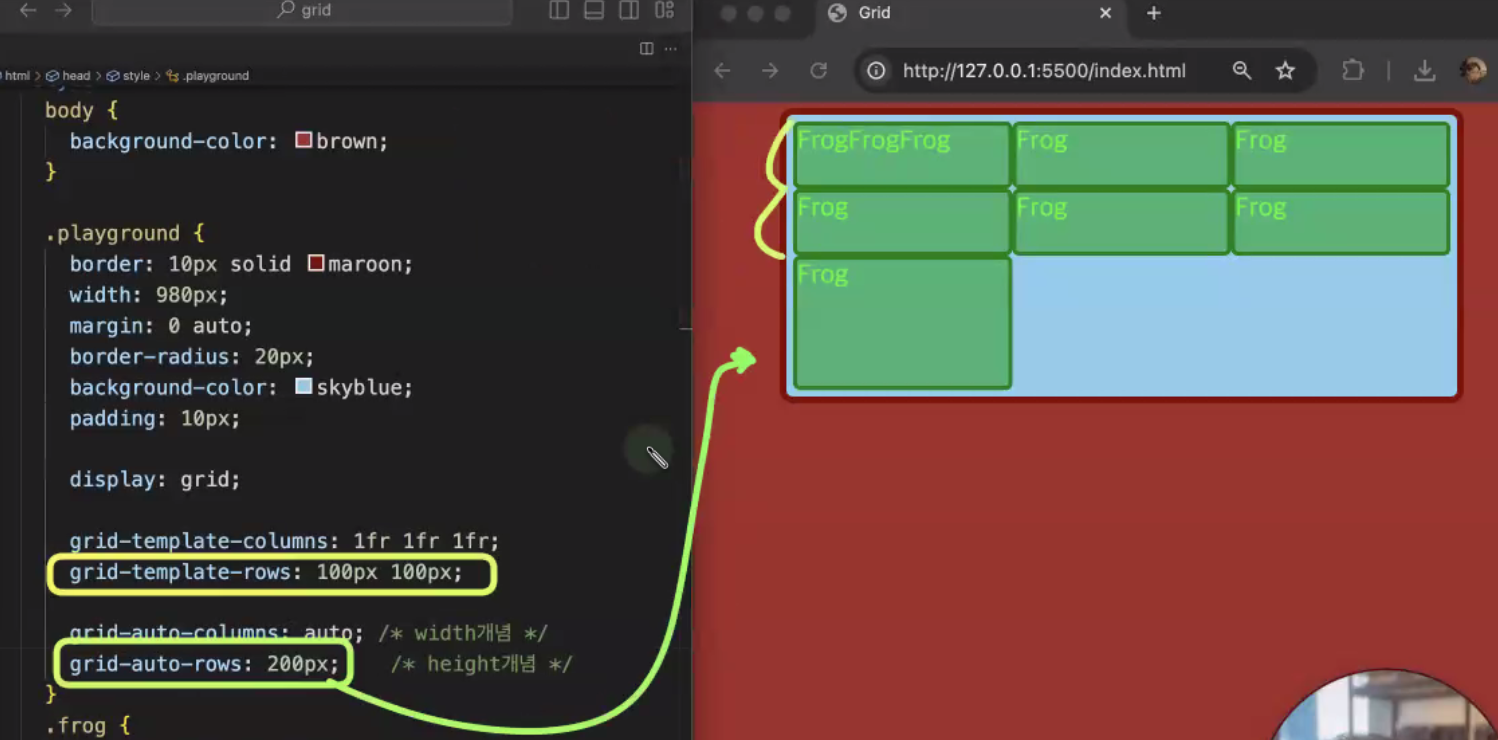Place cursor on the 'display: grid;' line
Viewport: 1498px width, 740px height.
click(x=155, y=480)
